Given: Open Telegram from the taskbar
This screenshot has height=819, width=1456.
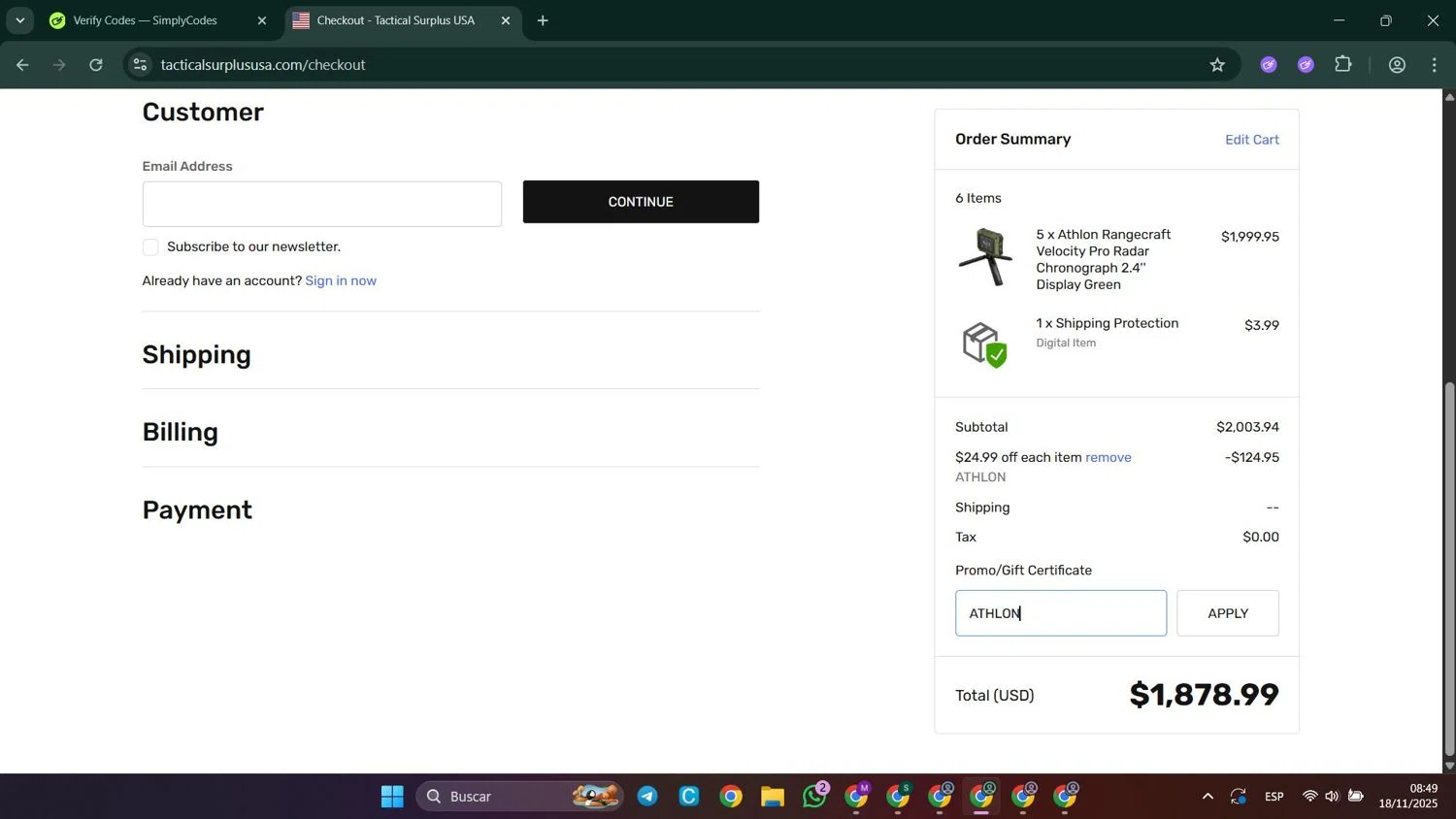Looking at the screenshot, I should click(647, 797).
